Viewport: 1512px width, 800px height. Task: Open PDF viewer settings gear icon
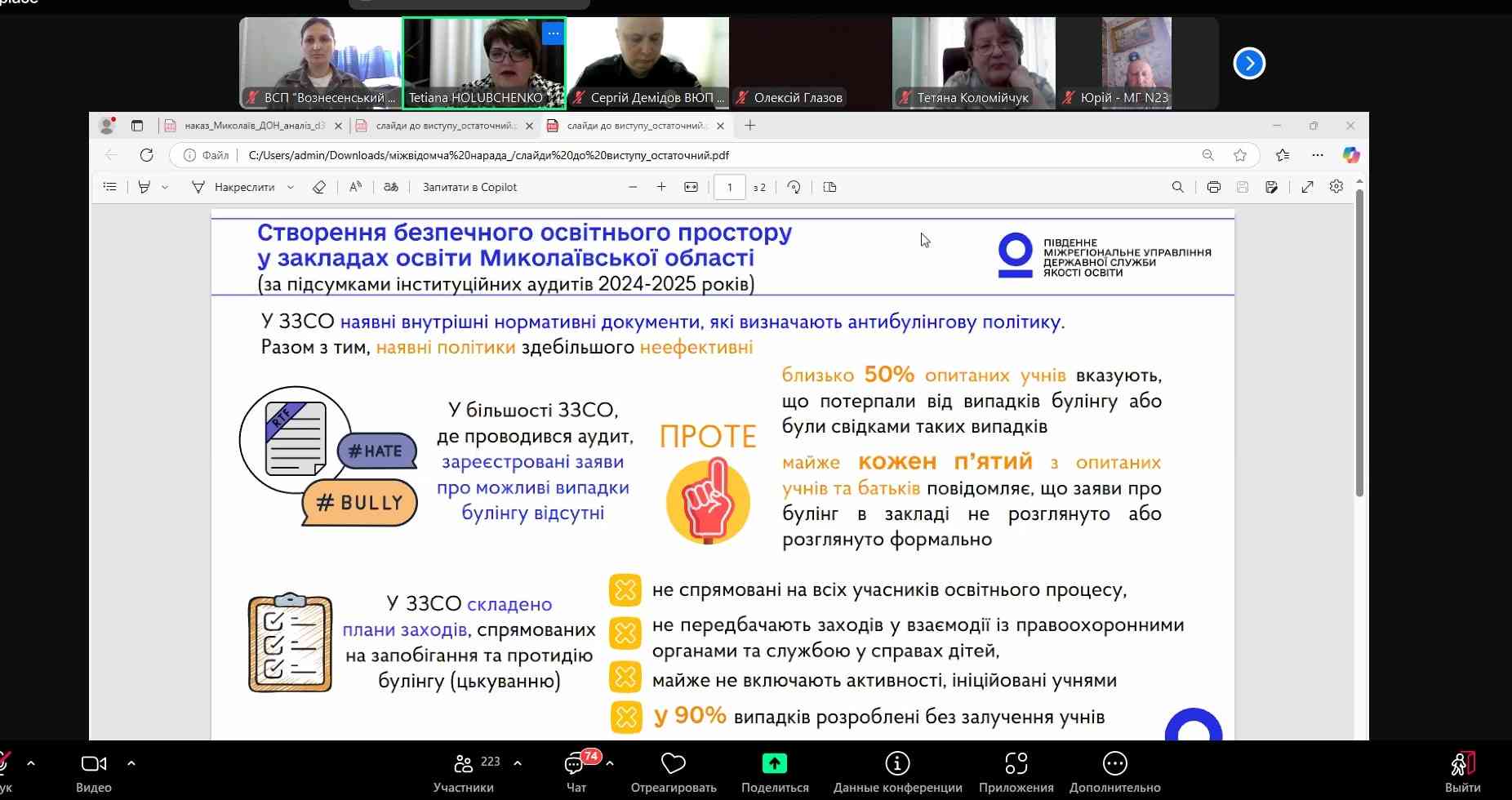pos(1336,187)
